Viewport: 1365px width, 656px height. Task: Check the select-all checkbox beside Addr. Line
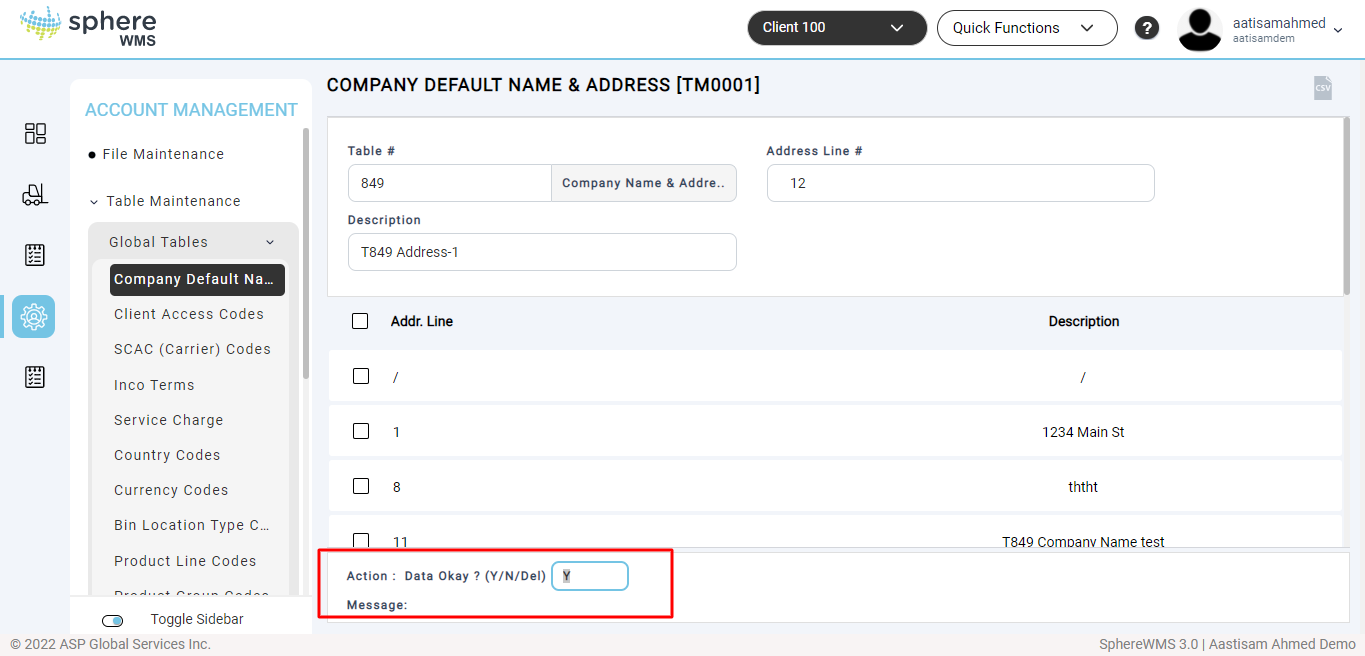point(360,321)
